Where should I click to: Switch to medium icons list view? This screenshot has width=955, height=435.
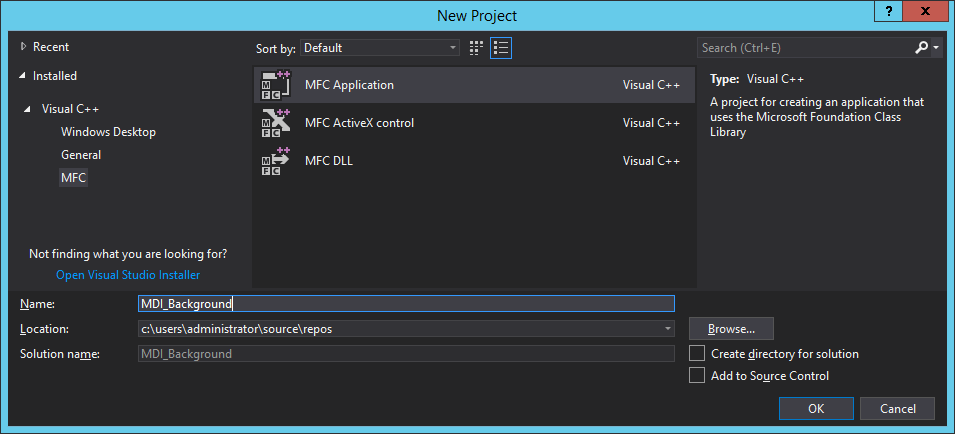click(x=501, y=48)
